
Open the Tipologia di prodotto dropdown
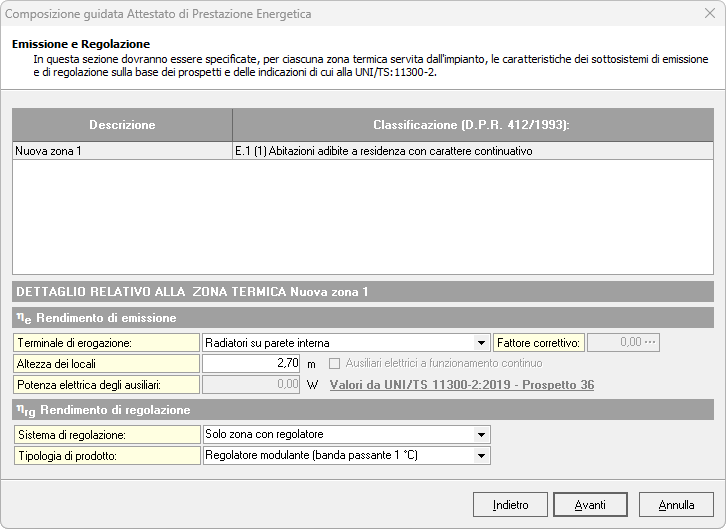coord(482,455)
